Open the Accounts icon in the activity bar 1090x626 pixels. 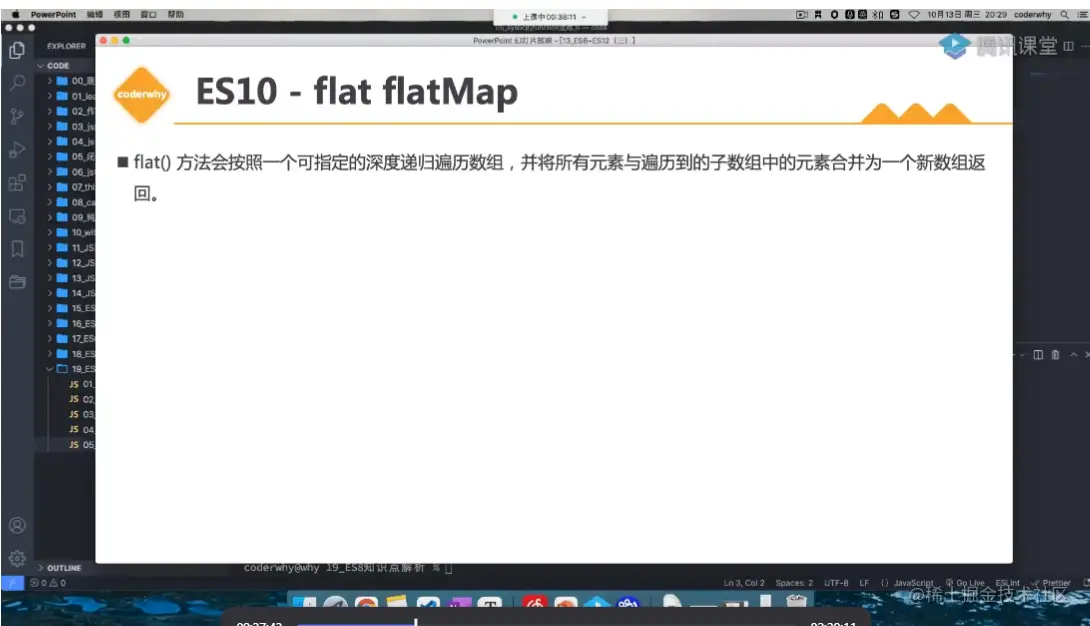coord(17,525)
